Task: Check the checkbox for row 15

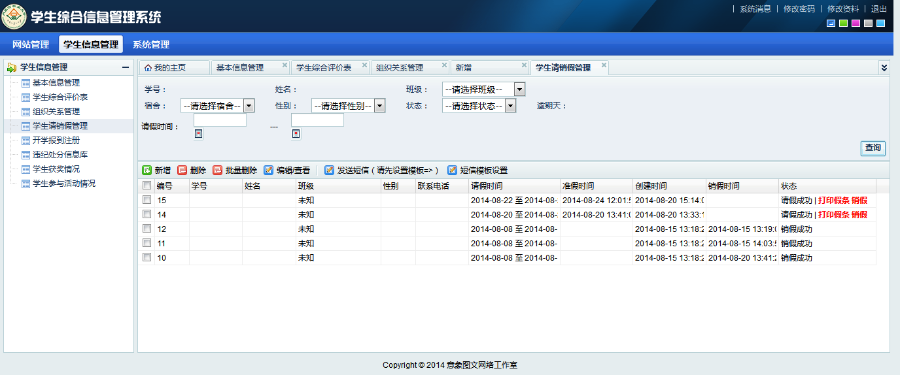Action: coord(146,200)
